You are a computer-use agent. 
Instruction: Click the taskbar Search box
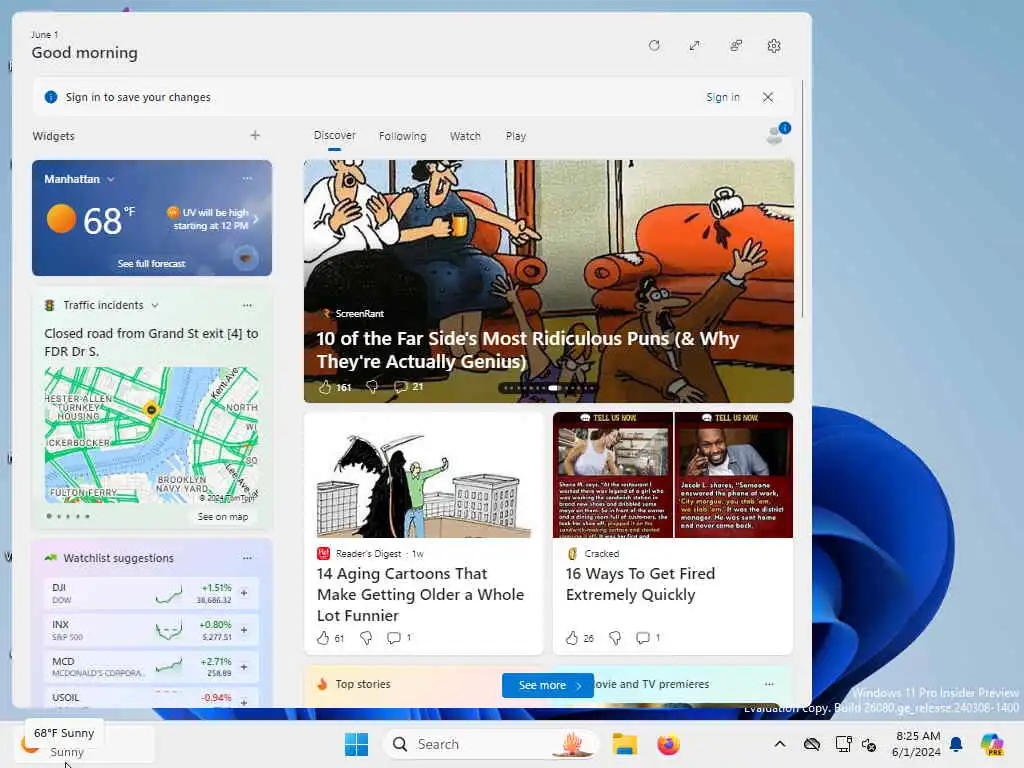point(490,744)
